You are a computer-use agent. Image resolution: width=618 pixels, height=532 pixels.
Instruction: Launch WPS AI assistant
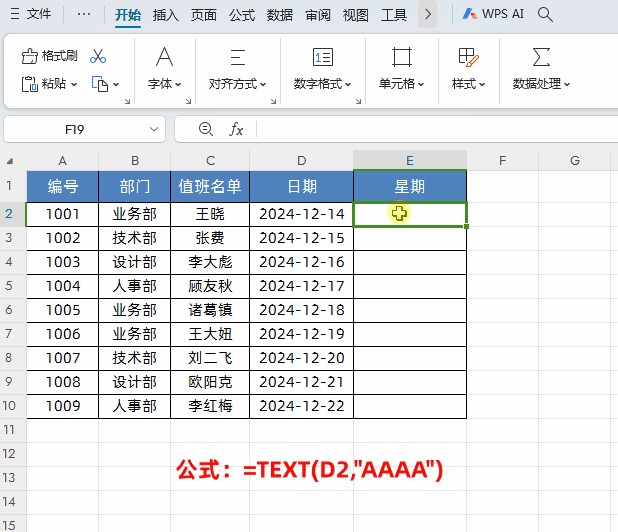(x=493, y=14)
